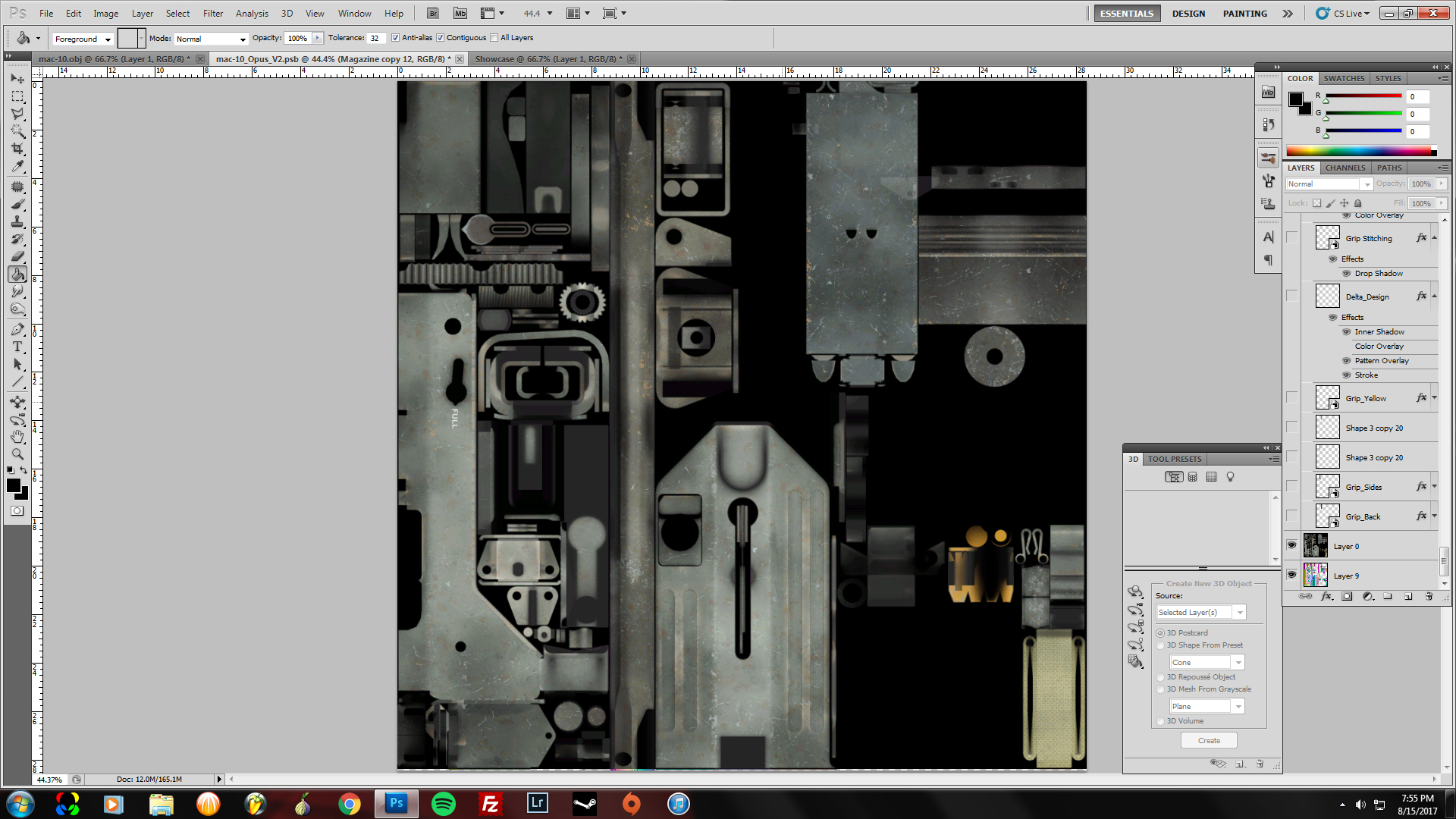Switch to the Painting workspace
This screenshot has width=1456, height=819.
coord(1244,14)
